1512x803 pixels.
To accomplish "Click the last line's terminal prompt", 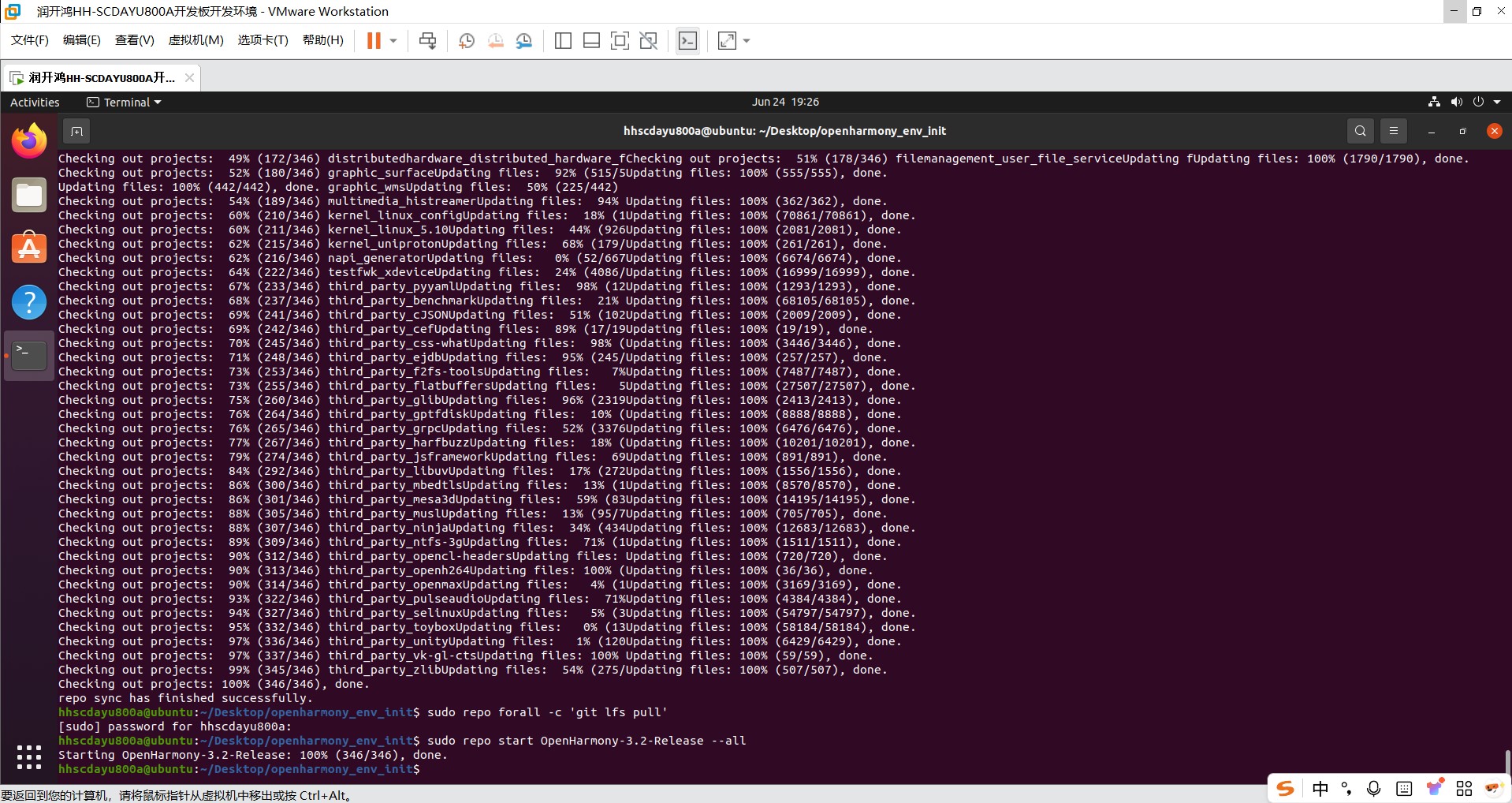I will point(239,769).
